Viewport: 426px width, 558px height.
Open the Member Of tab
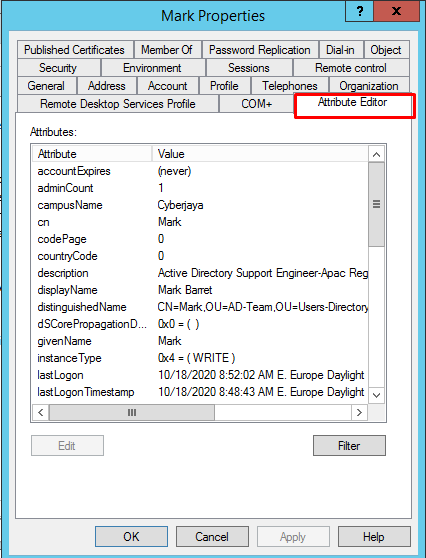[x=167, y=50]
